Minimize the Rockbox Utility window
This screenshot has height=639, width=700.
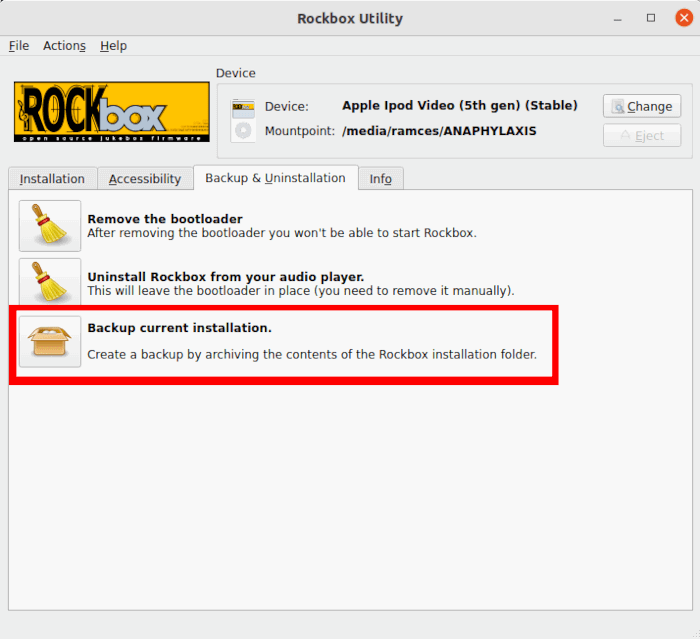(x=617, y=19)
